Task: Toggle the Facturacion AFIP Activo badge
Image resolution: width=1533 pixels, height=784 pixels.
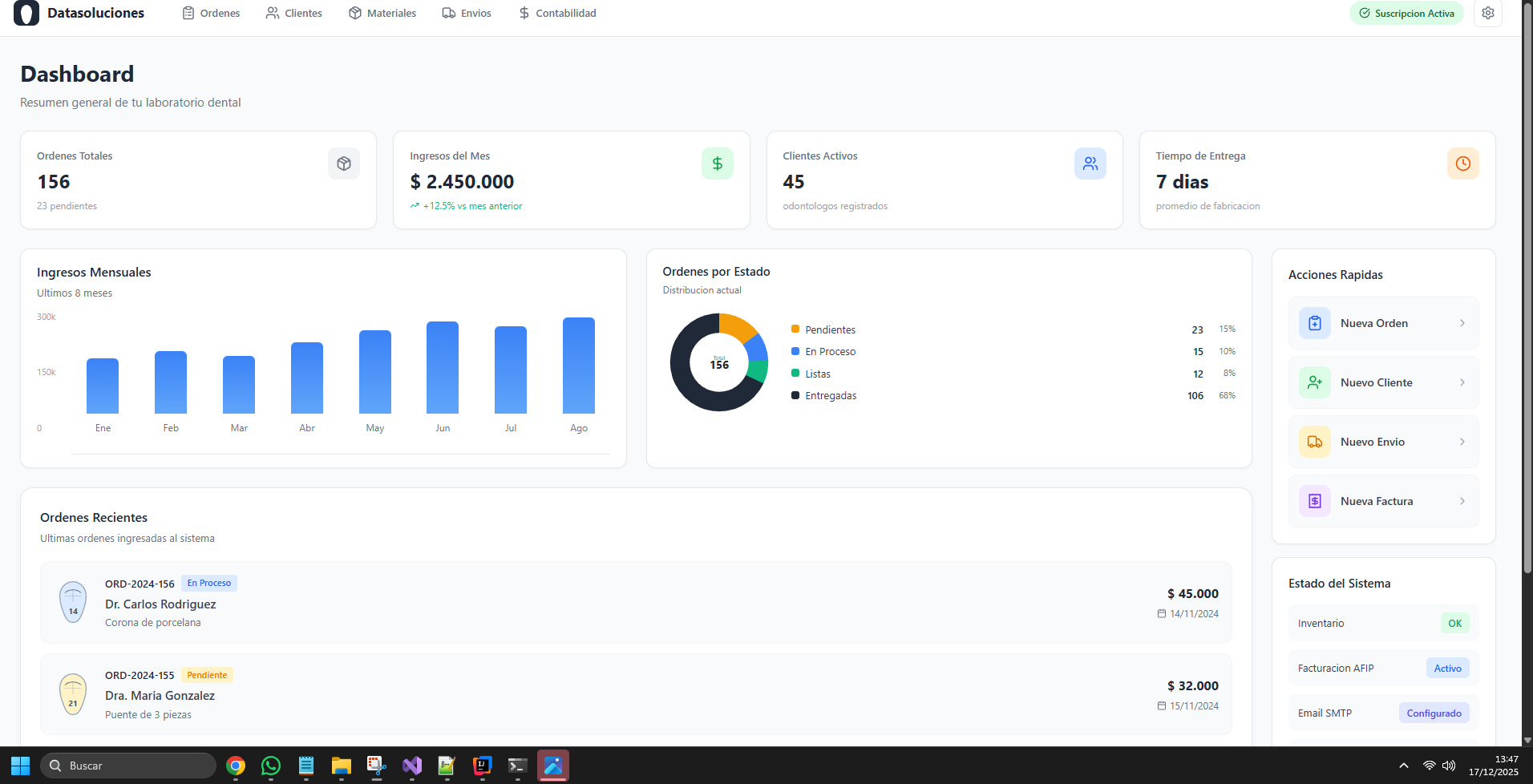Action: 1447,668
